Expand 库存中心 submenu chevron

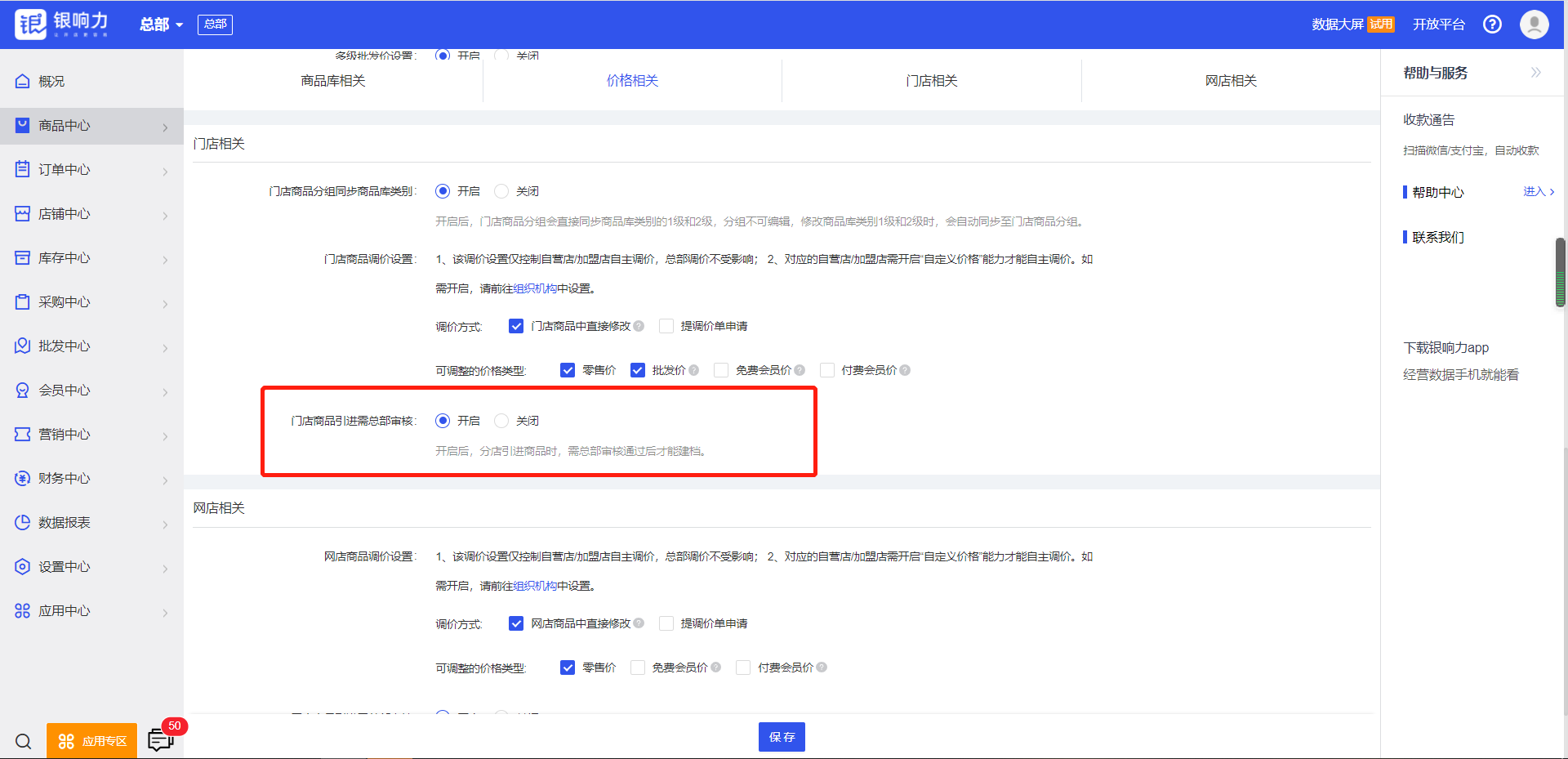[x=165, y=260]
